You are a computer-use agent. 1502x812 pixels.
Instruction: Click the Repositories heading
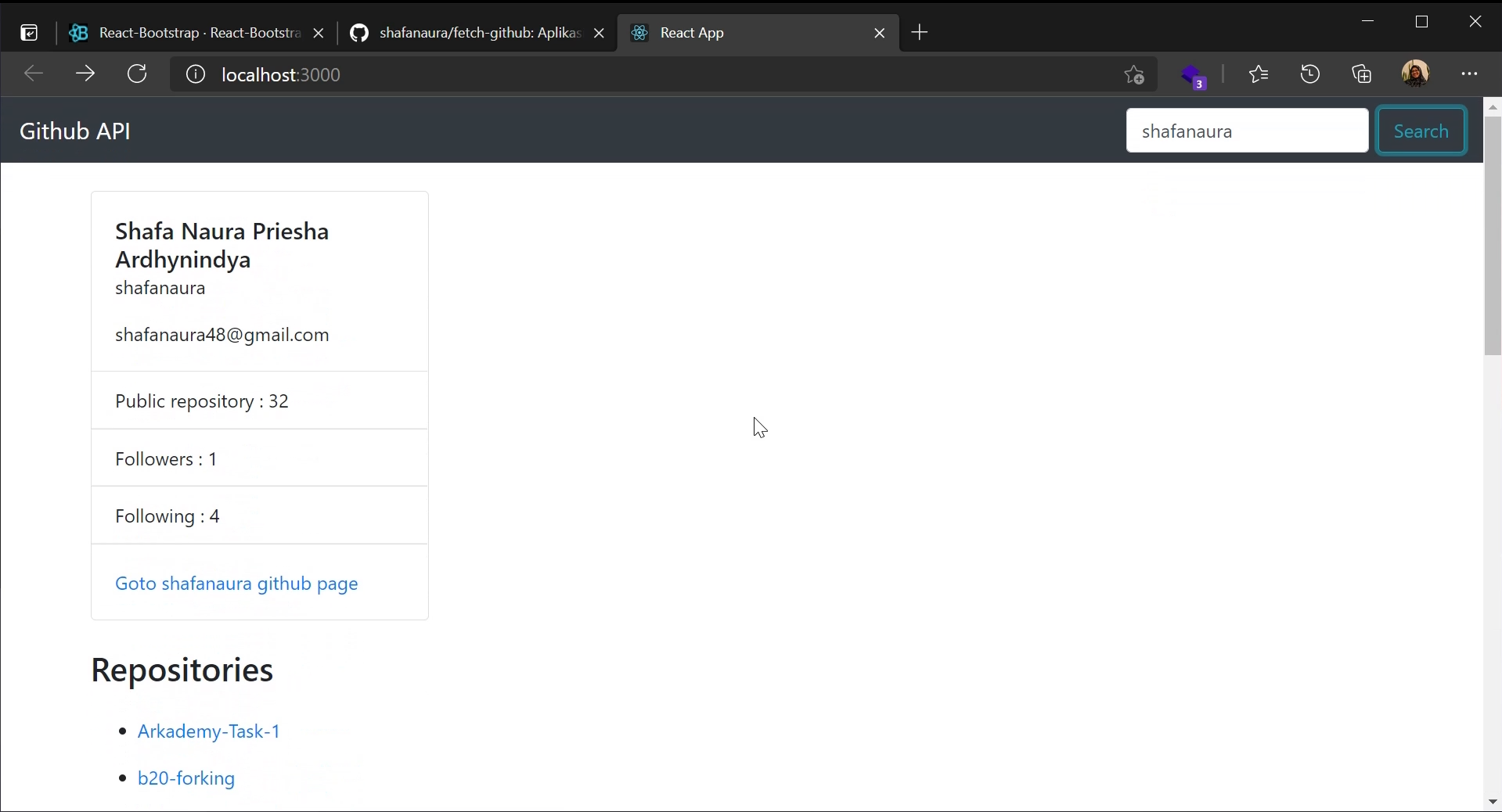[x=182, y=670]
